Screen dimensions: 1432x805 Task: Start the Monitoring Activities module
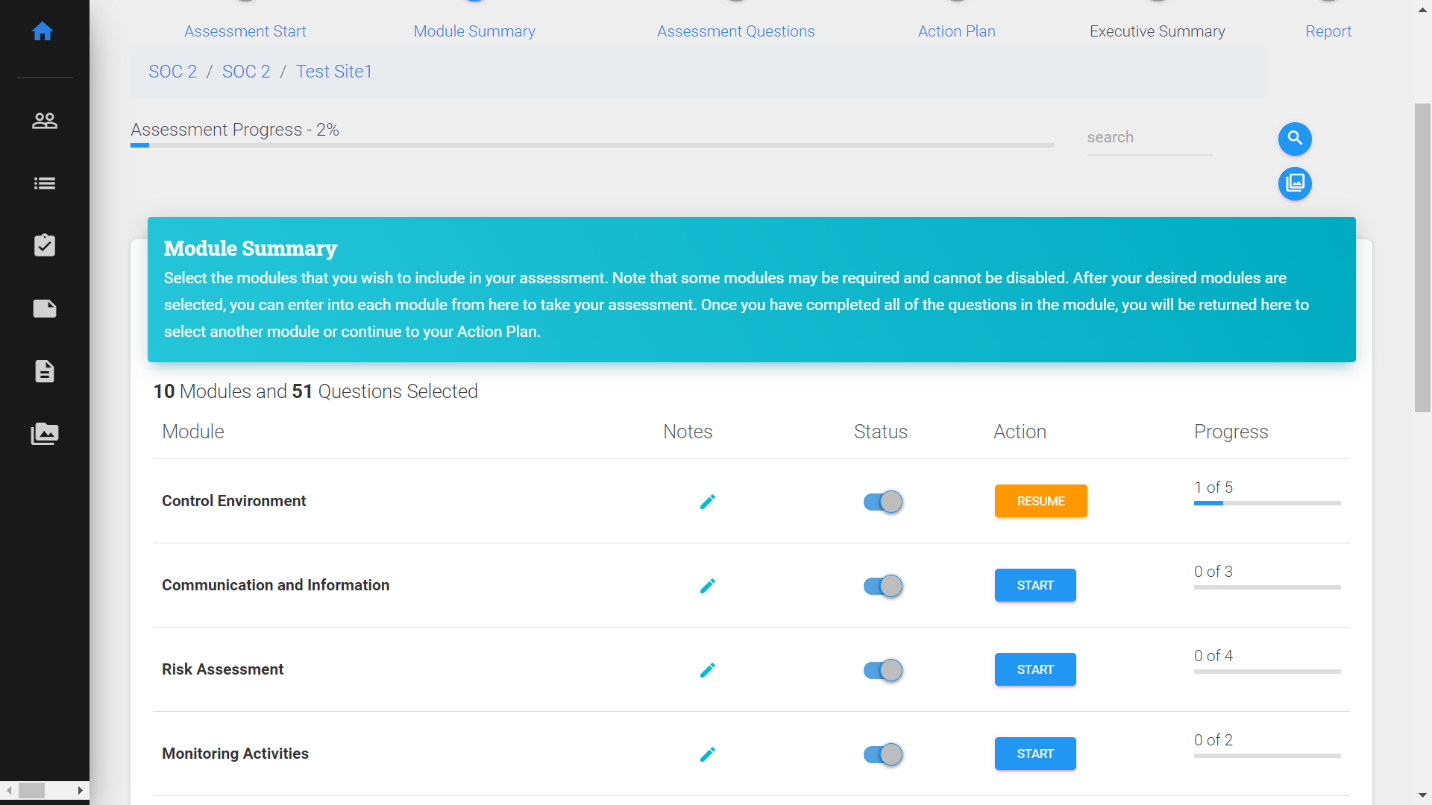(x=1035, y=753)
